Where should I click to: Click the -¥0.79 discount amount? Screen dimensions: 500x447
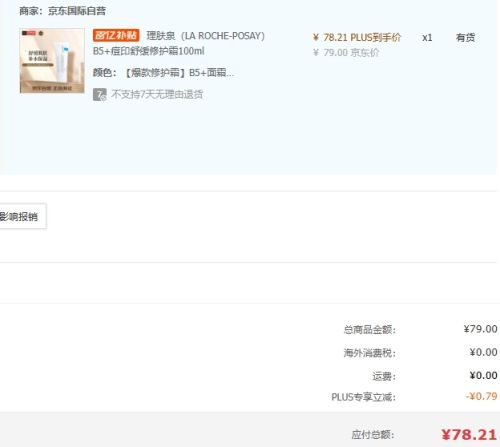tap(481, 396)
